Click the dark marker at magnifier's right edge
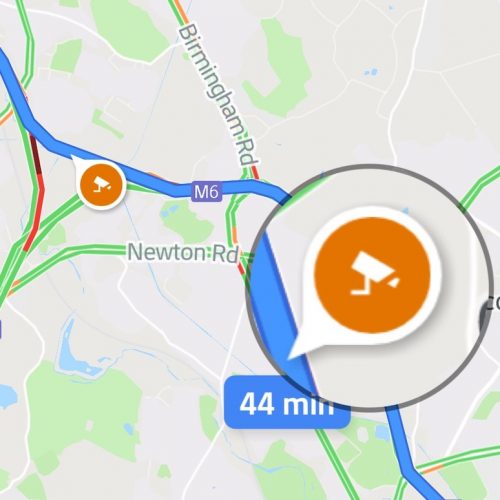The width and height of the screenshot is (500, 500). click(483, 315)
